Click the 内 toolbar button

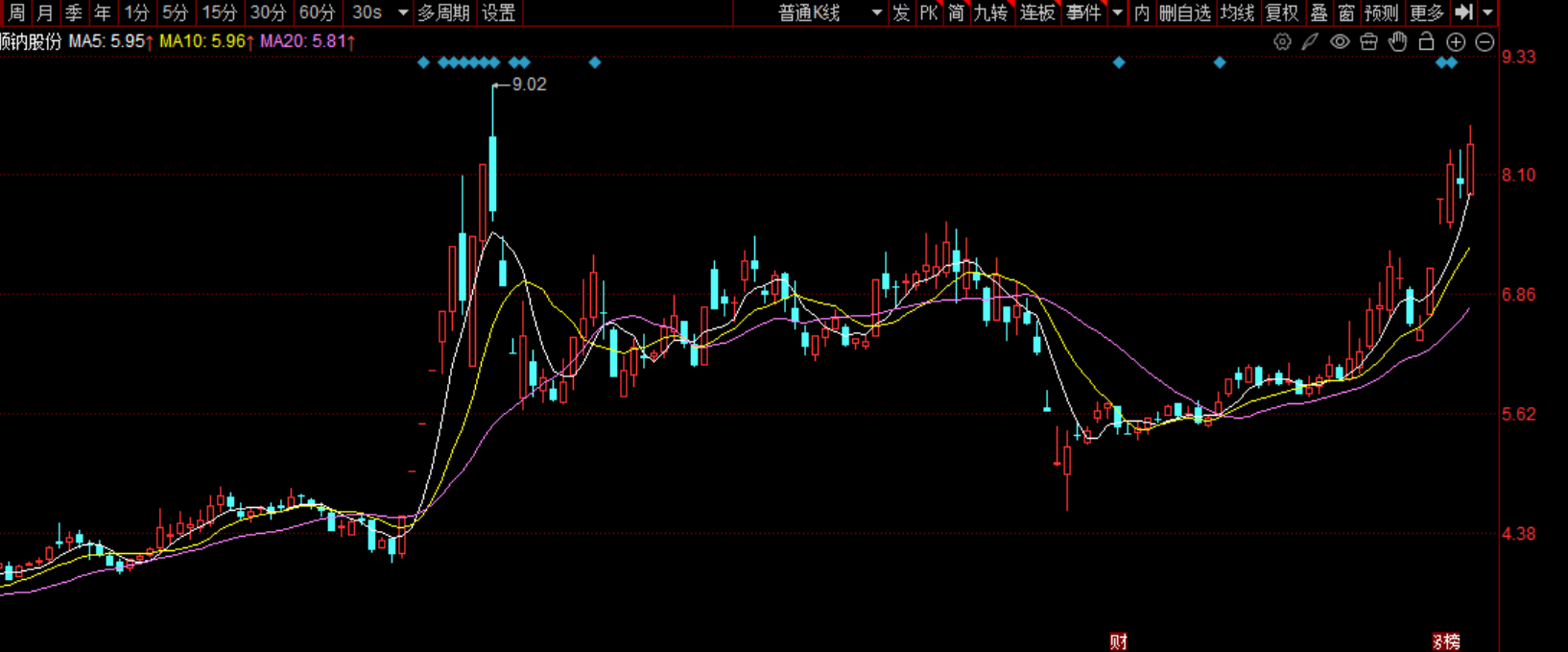[1142, 12]
